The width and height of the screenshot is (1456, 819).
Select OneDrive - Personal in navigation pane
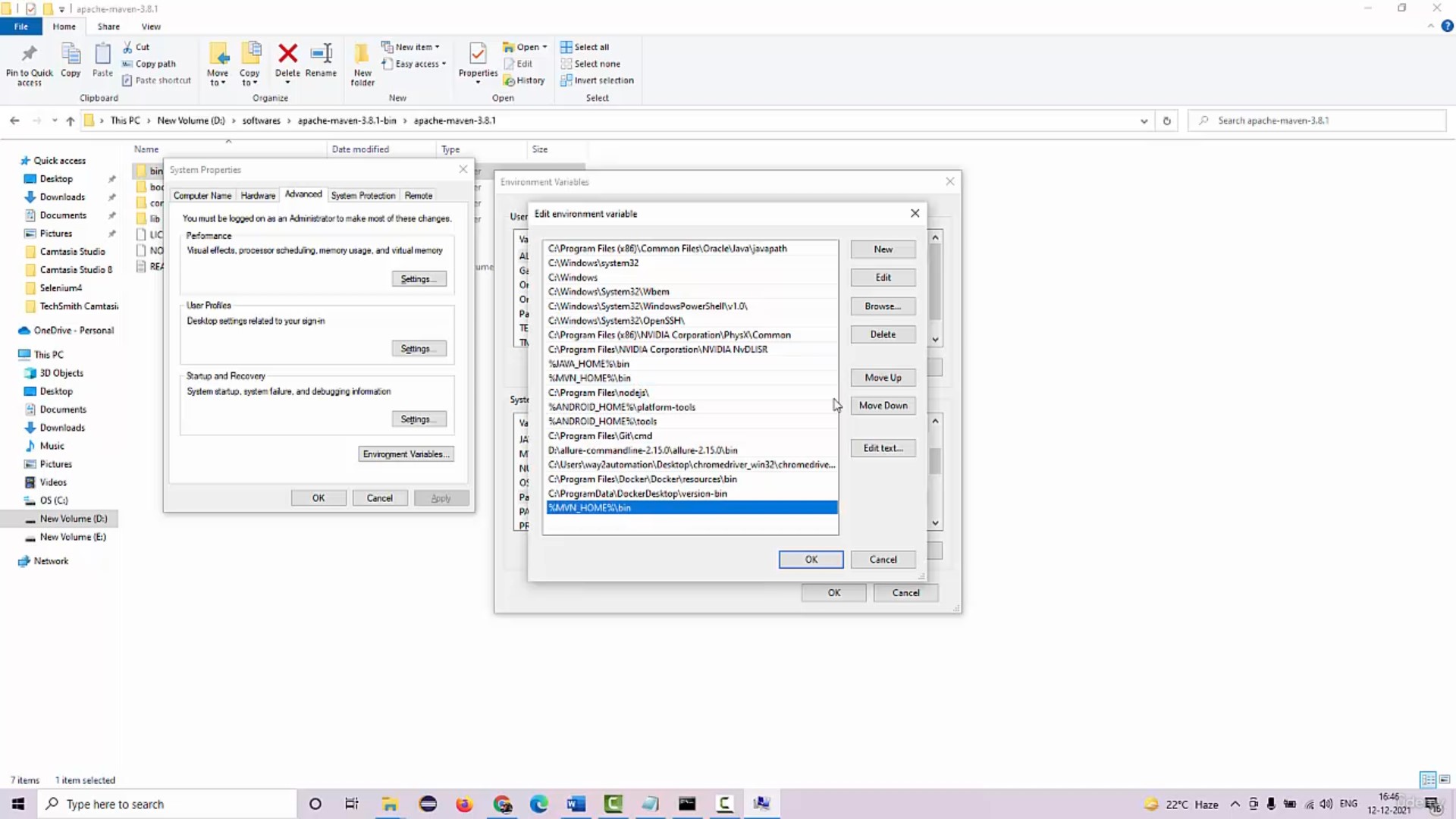coord(74,331)
